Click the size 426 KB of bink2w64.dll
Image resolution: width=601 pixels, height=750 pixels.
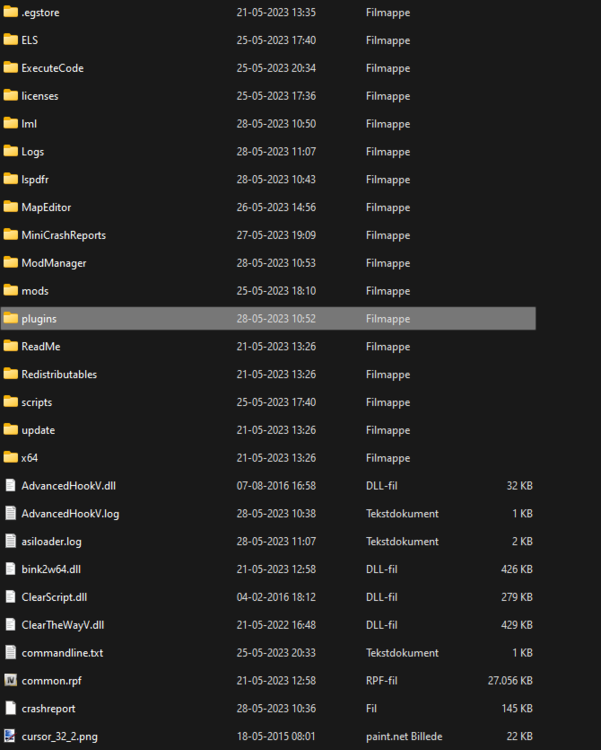click(517, 569)
